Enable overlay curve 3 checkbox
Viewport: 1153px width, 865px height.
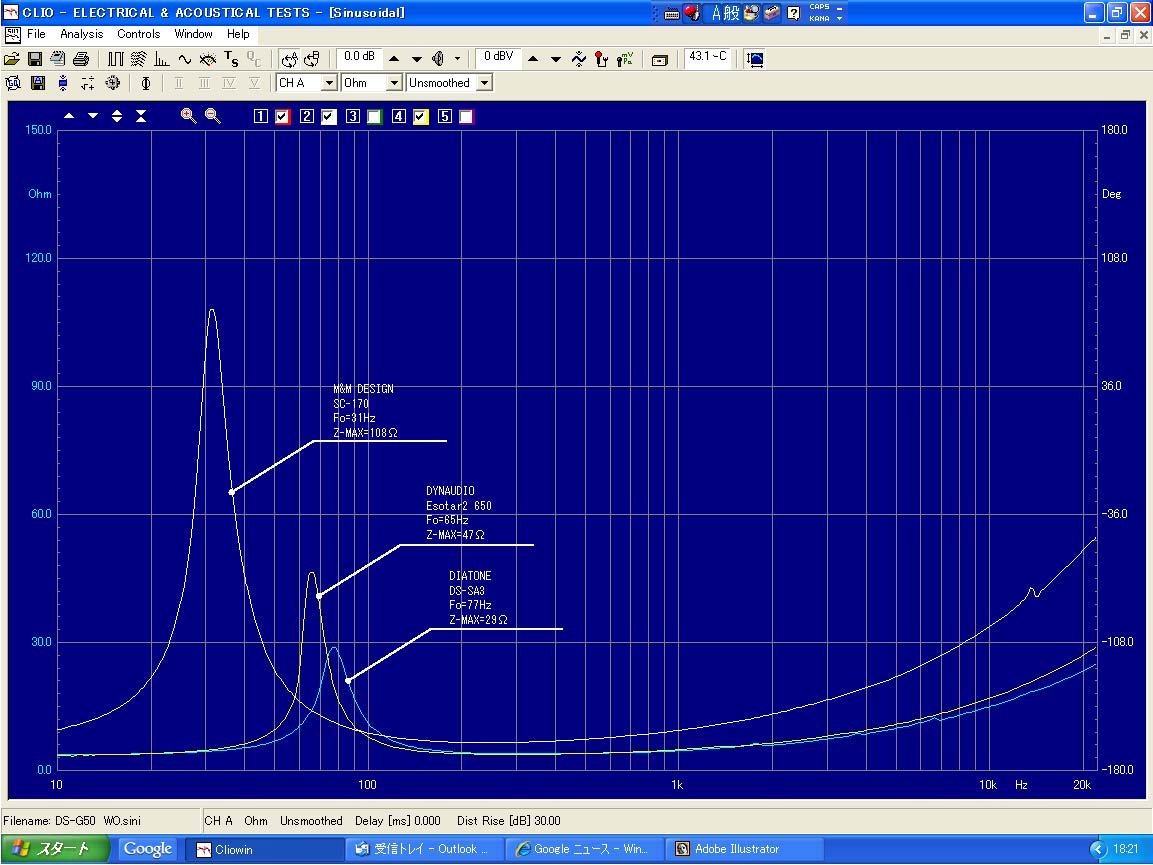374,117
